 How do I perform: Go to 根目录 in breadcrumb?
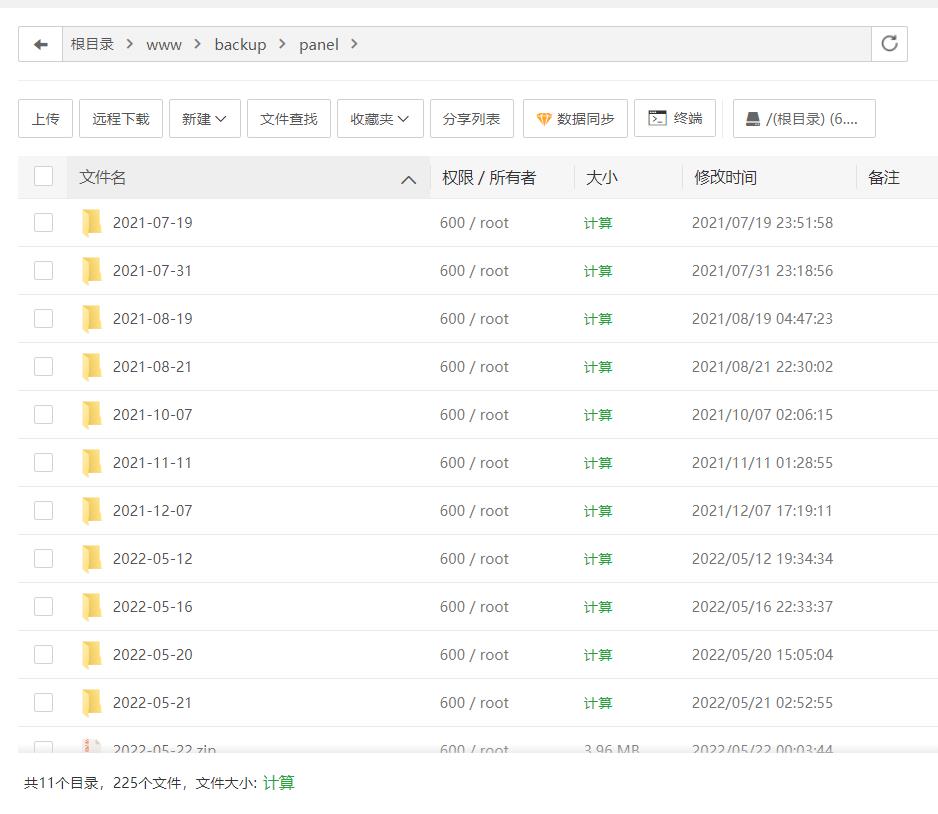coord(92,44)
